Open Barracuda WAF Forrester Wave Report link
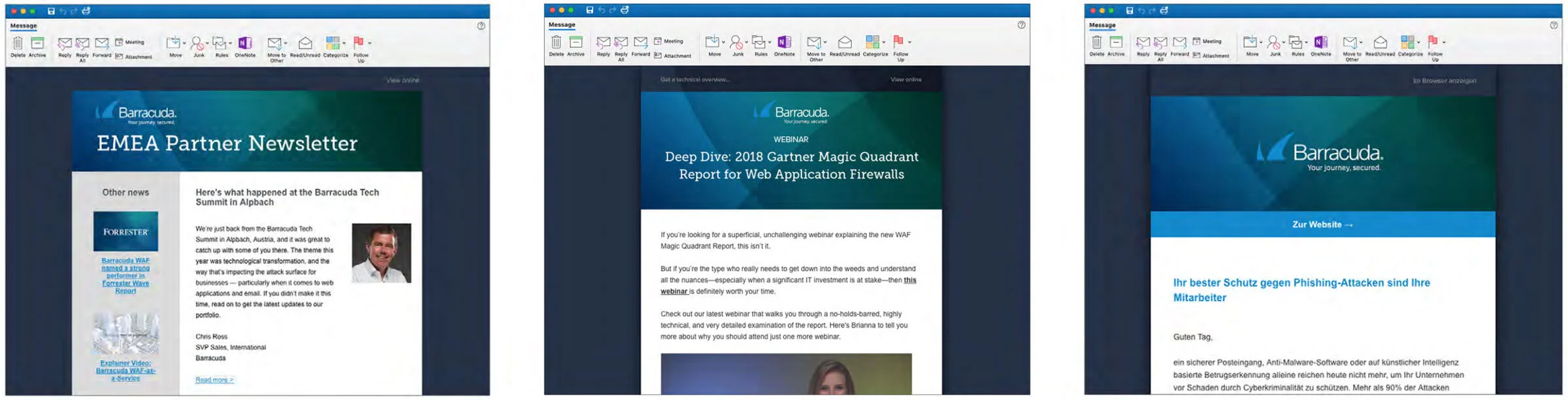The height and width of the screenshot is (400, 1568). [125, 276]
